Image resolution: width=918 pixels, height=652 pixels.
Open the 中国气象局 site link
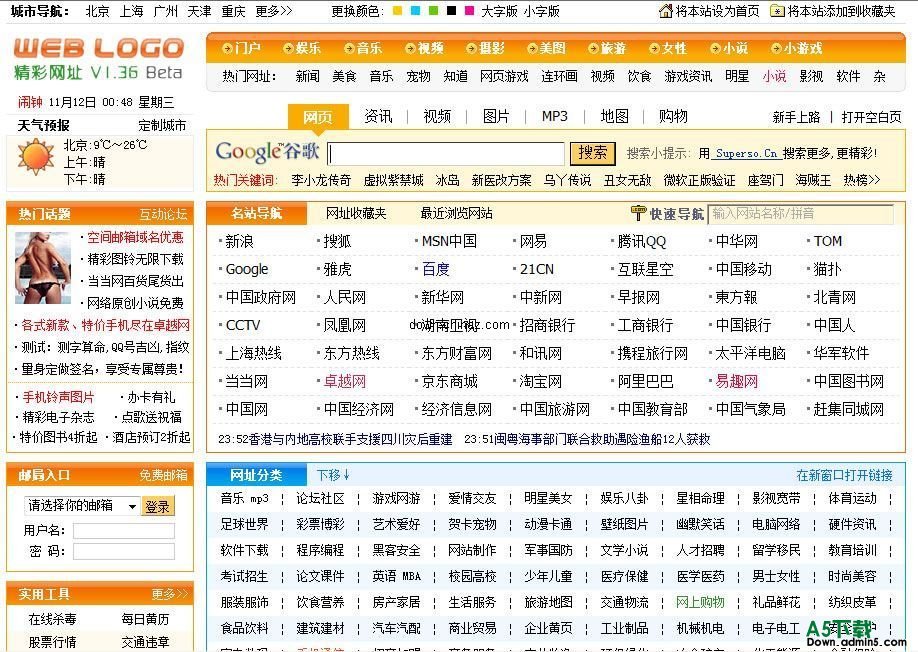click(x=751, y=410)
